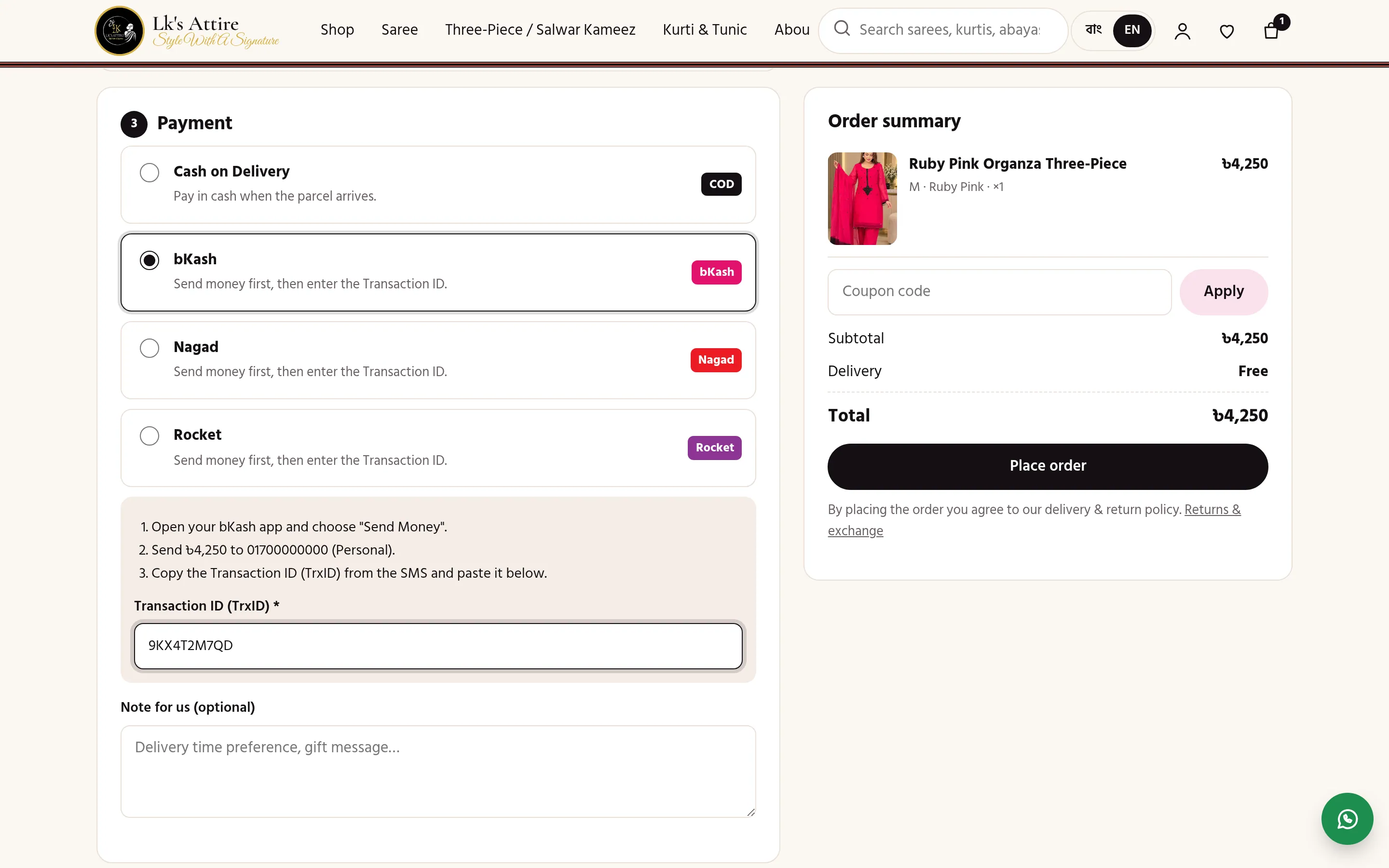Click the pink bKash badge
Screen dimensions: 1389x868
pos(716,272)
